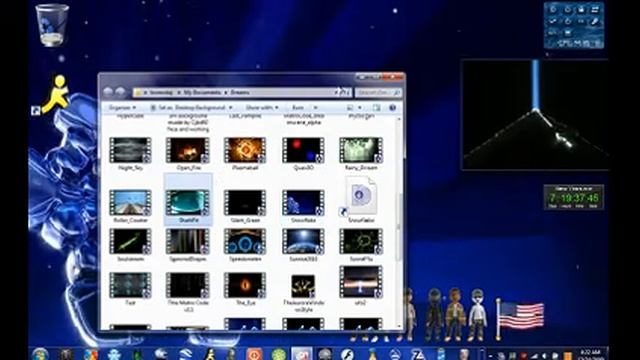Select the ufo2 video thumbnail
This screenshot has width=640, height=360.
(361, 282)
